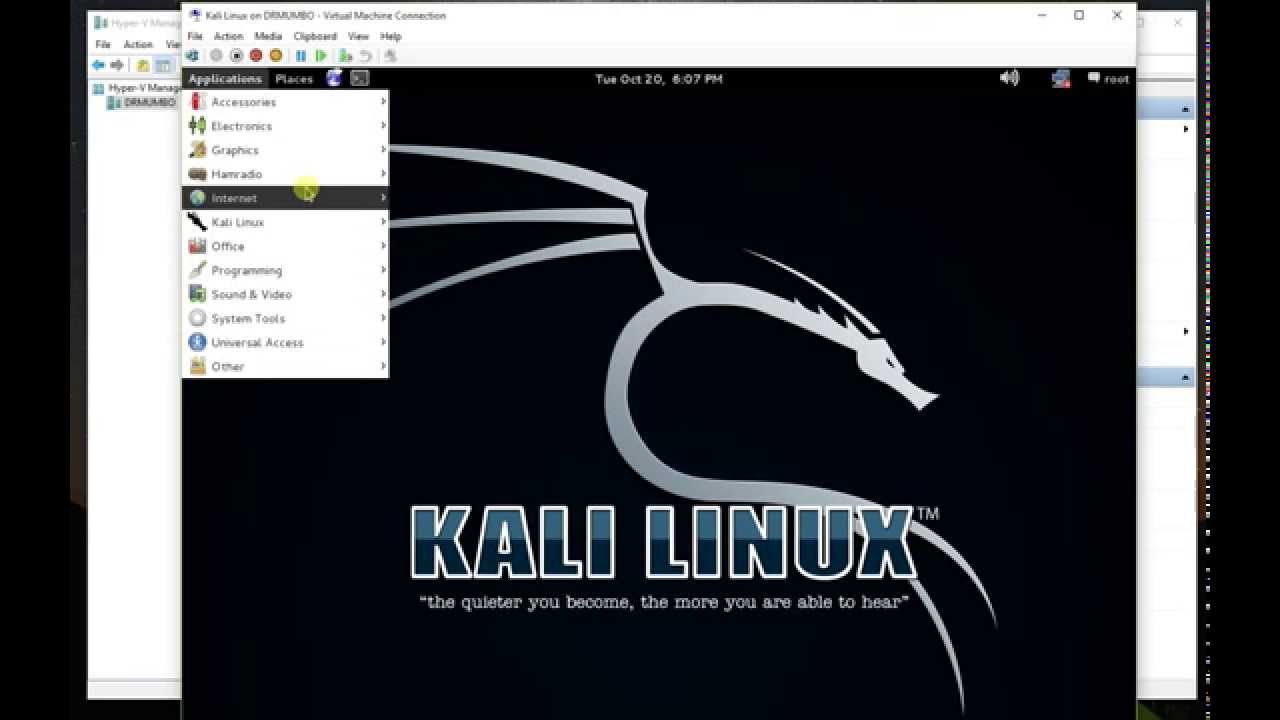Open the Universal Access category
Viewport: 1280px width, 720px height.
click(285, 342)
